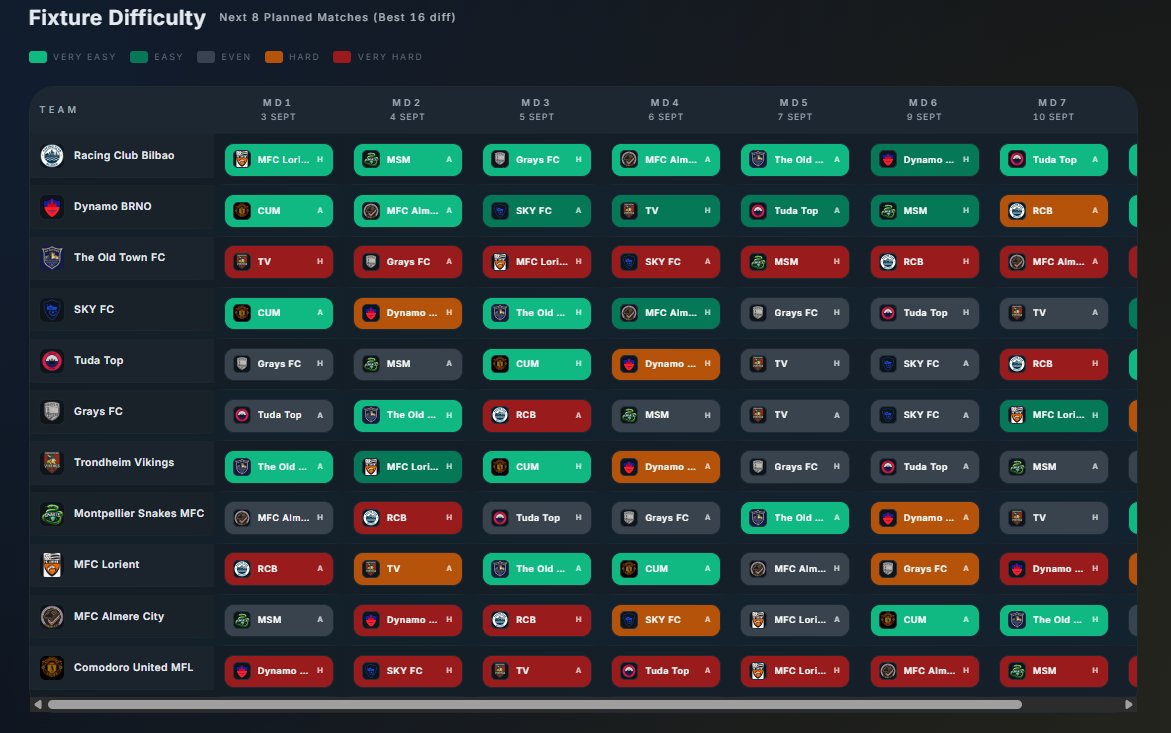Select the Grays FC crest icon
1171x733 pixels.
[x=51, y=411]
